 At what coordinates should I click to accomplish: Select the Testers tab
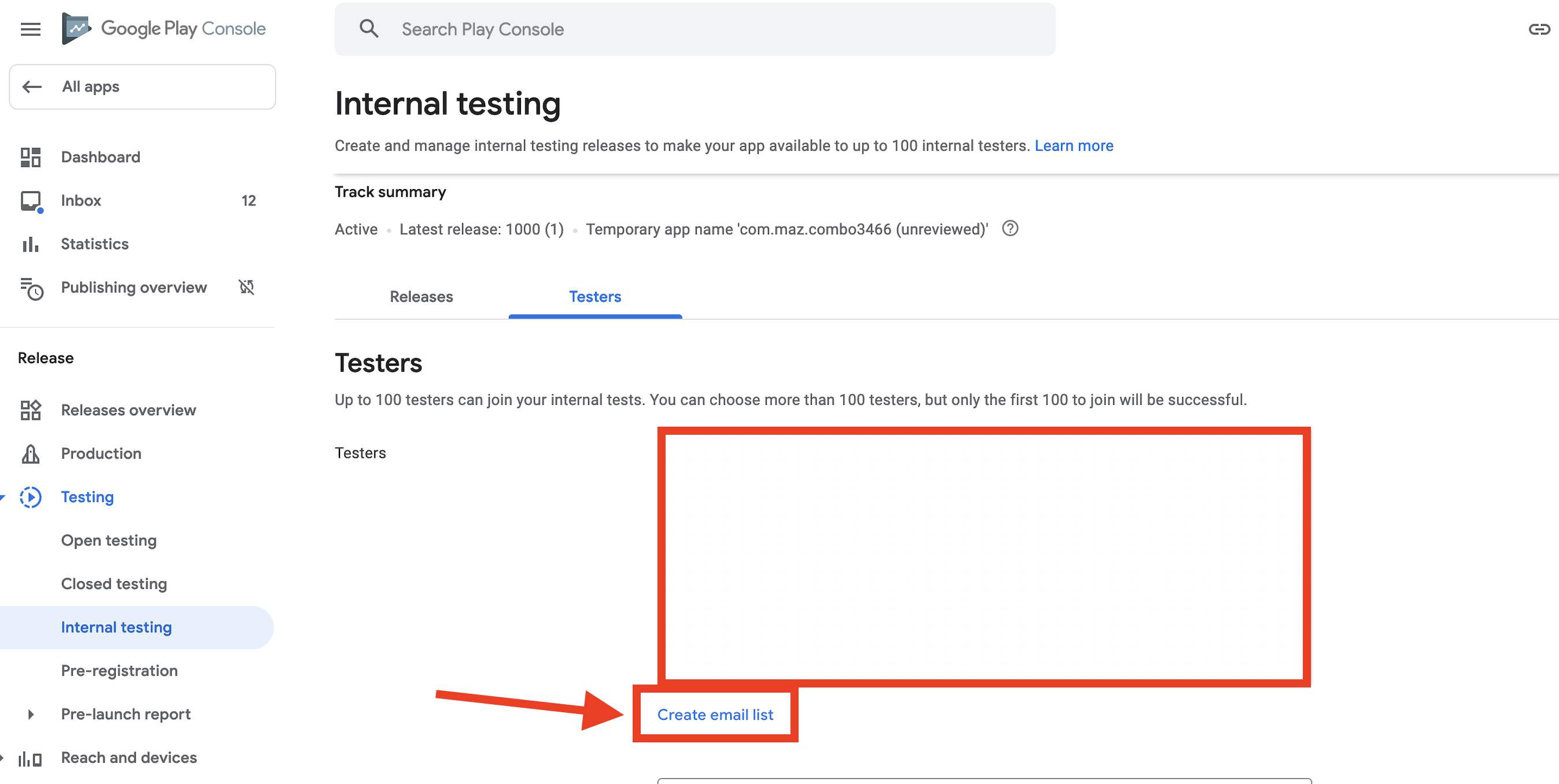point(595,297)
